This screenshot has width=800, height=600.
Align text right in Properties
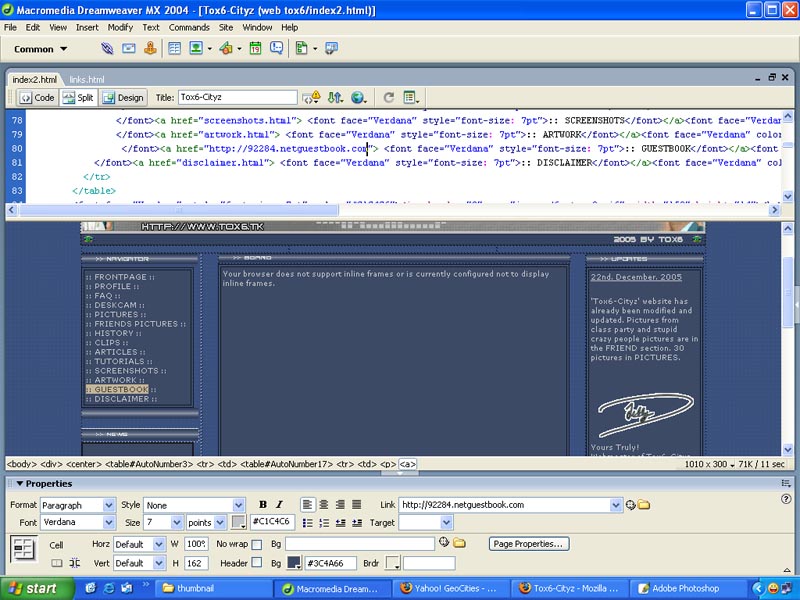tap(340, 505)
